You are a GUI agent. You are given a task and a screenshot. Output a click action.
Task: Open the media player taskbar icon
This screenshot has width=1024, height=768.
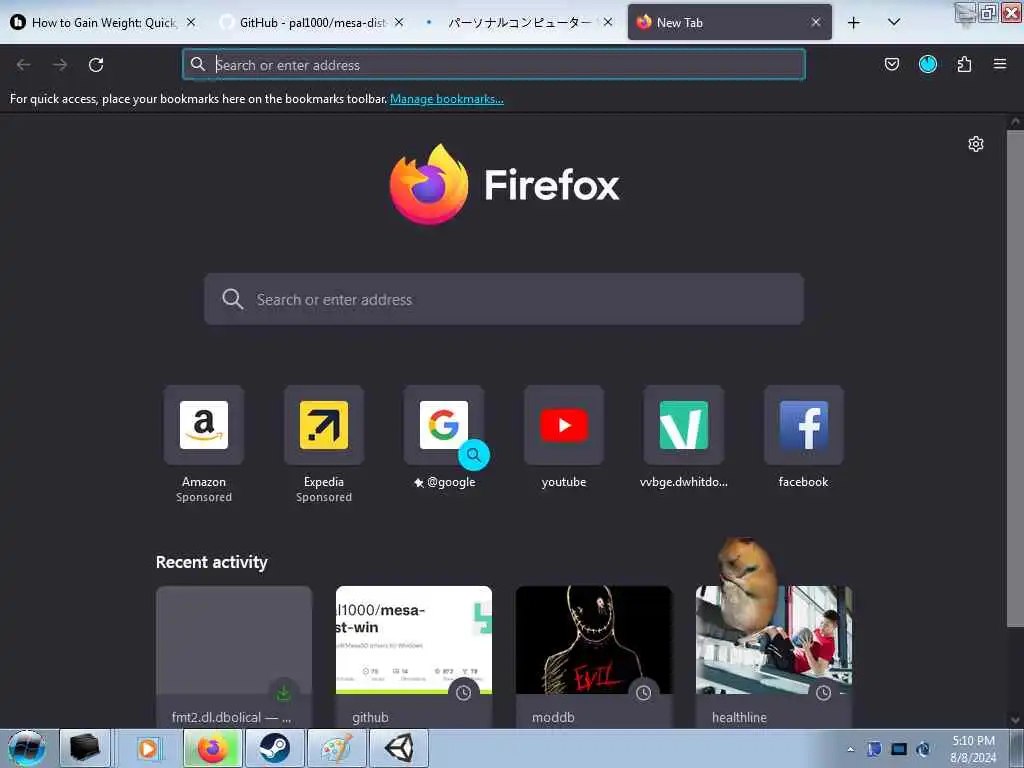[x=148, y=748]
